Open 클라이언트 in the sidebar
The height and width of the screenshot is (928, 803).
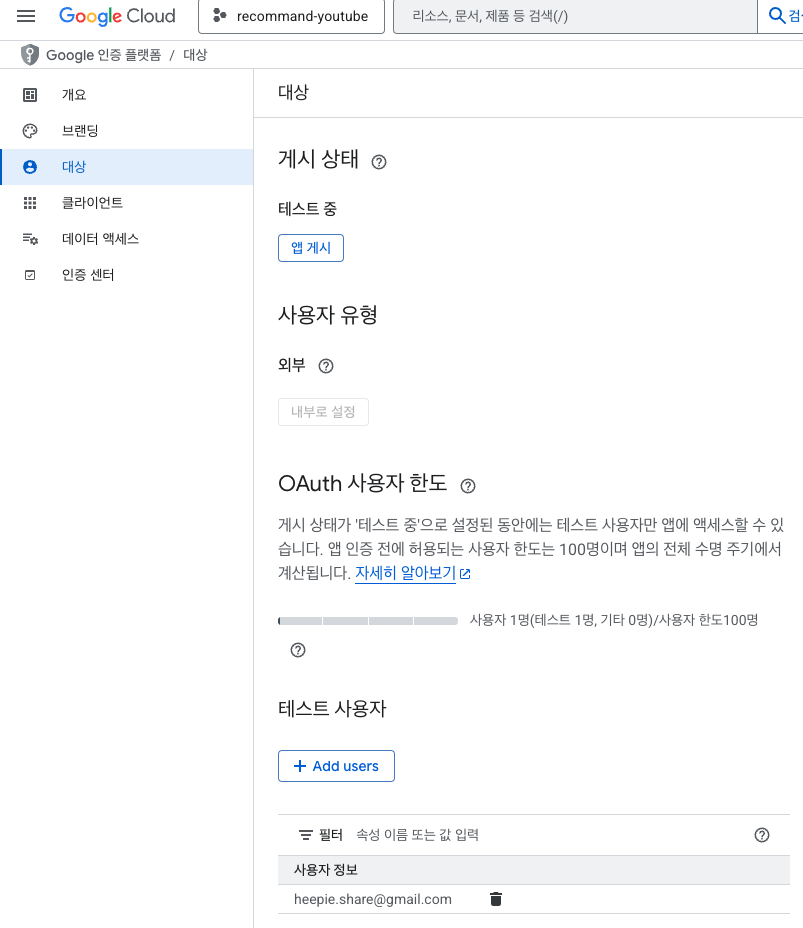127,203
